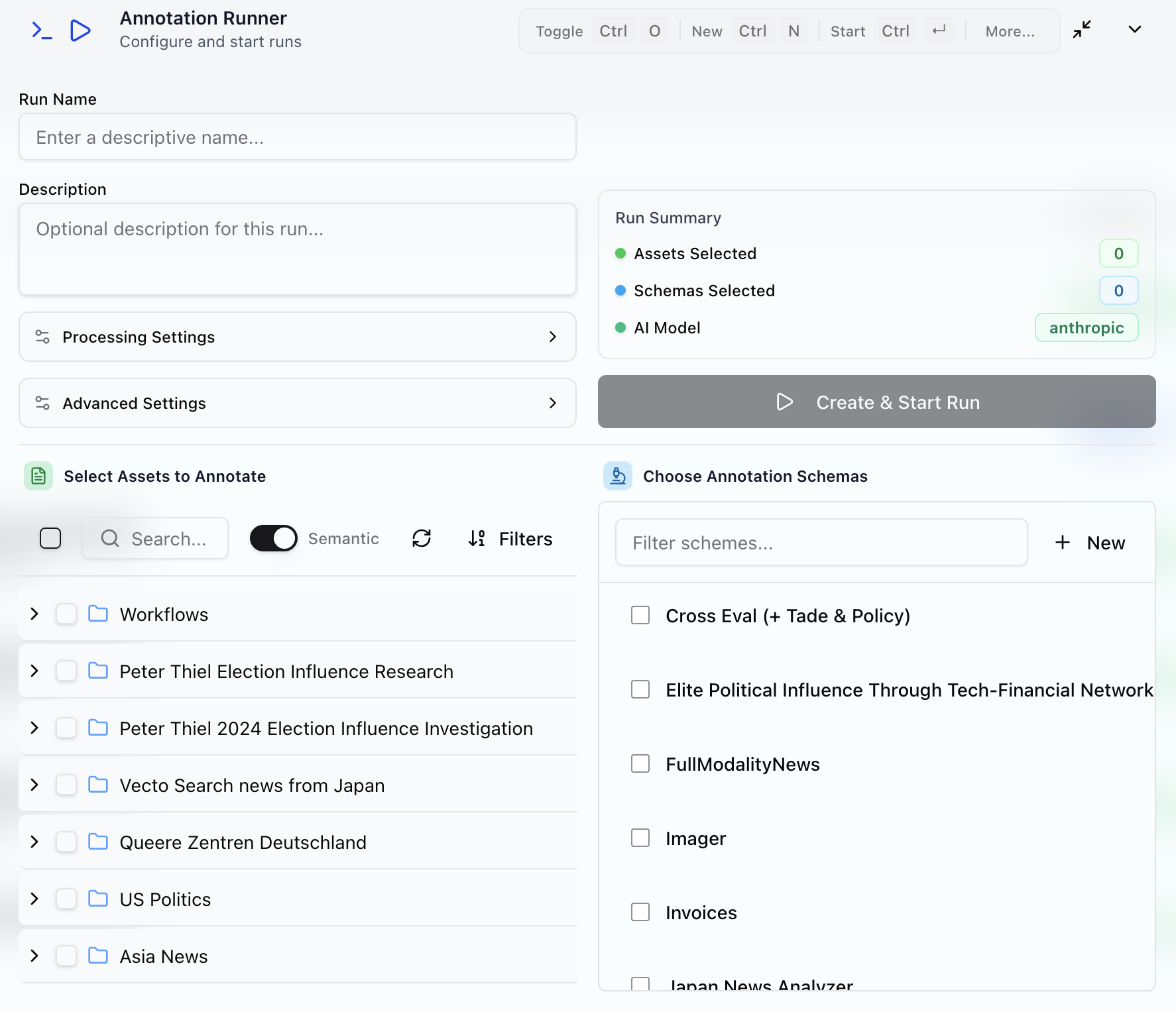Check the US Politics folder checkbox
1176x1010 pixels.
(x=66, y=899)
